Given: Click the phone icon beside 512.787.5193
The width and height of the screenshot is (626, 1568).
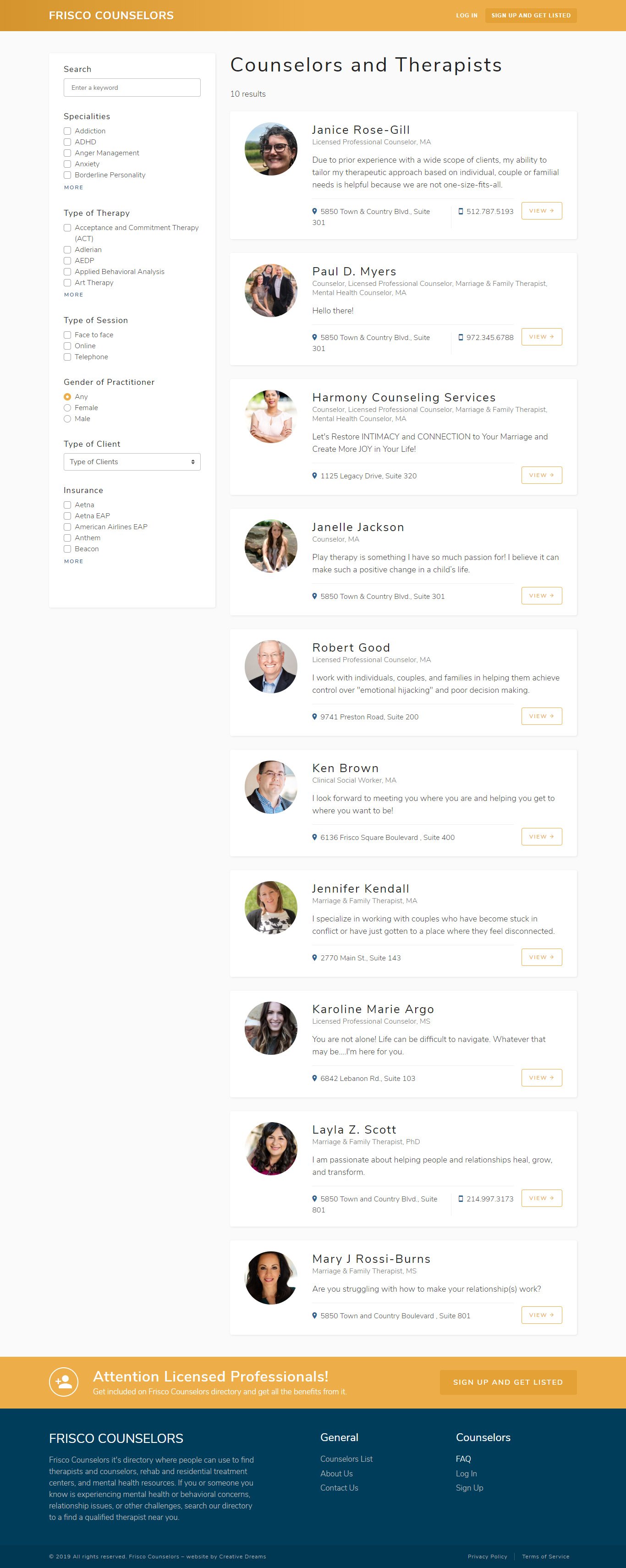Looking at the screenshot, I should [461, 211].
